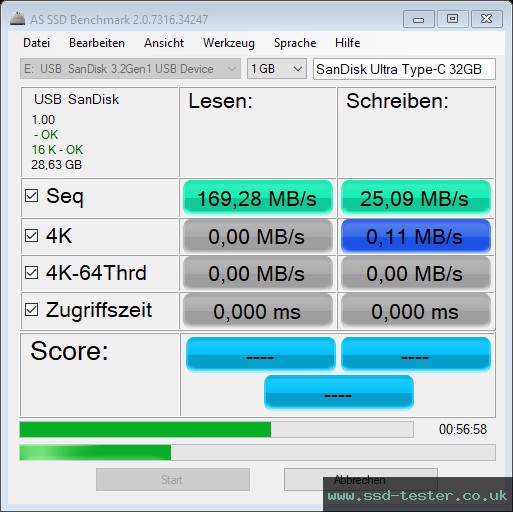Toggle the Seq test checkbox
This screenshot has height=512, width=513.
(x=31, y=196)
